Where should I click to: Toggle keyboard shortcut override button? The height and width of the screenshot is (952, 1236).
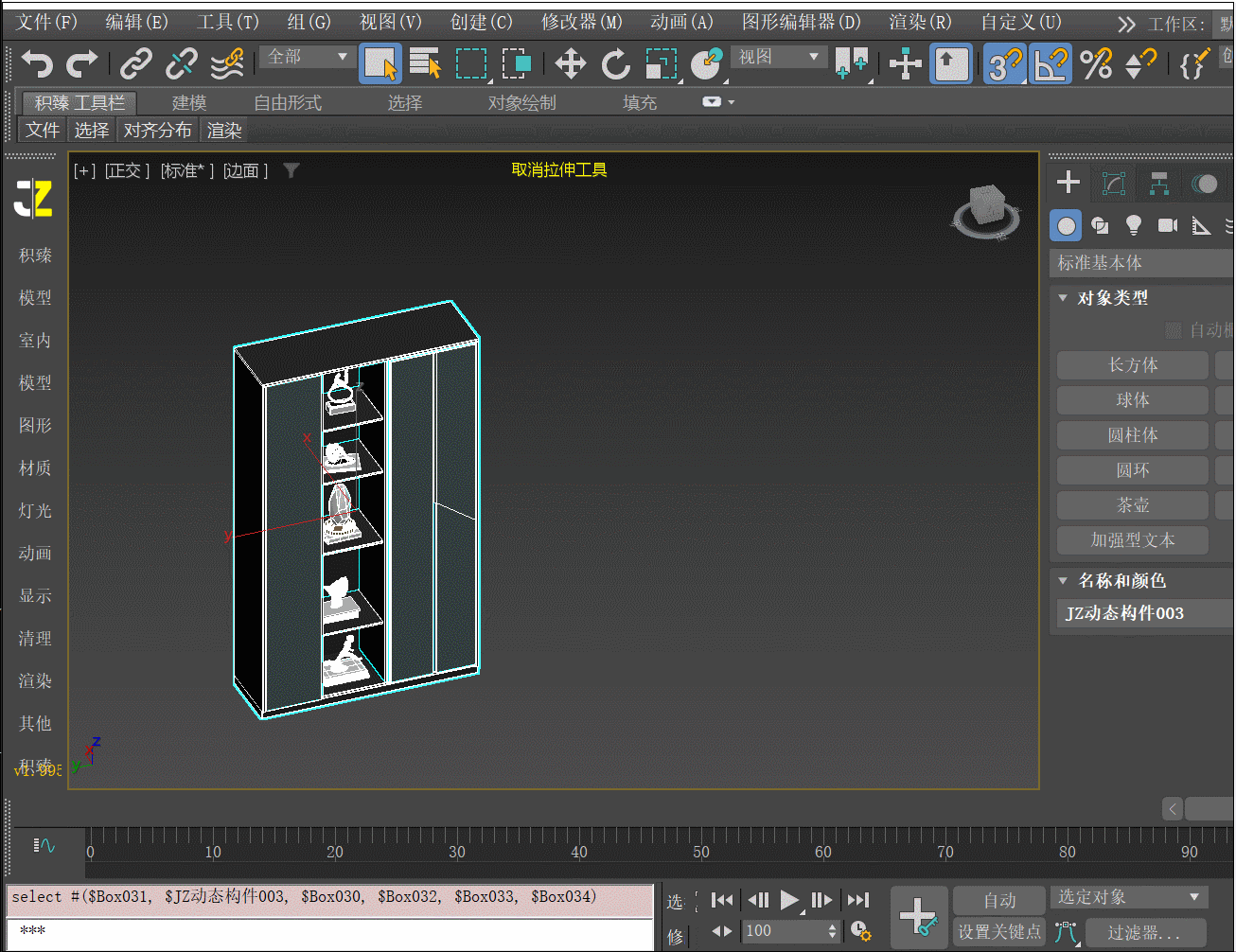[x=952, y=64]
